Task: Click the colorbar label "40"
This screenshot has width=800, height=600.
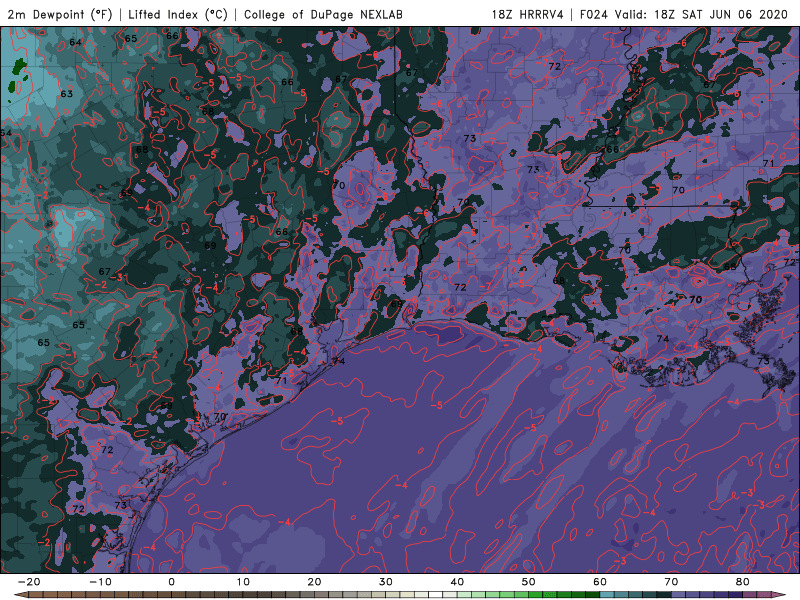Action: (457, 582)
